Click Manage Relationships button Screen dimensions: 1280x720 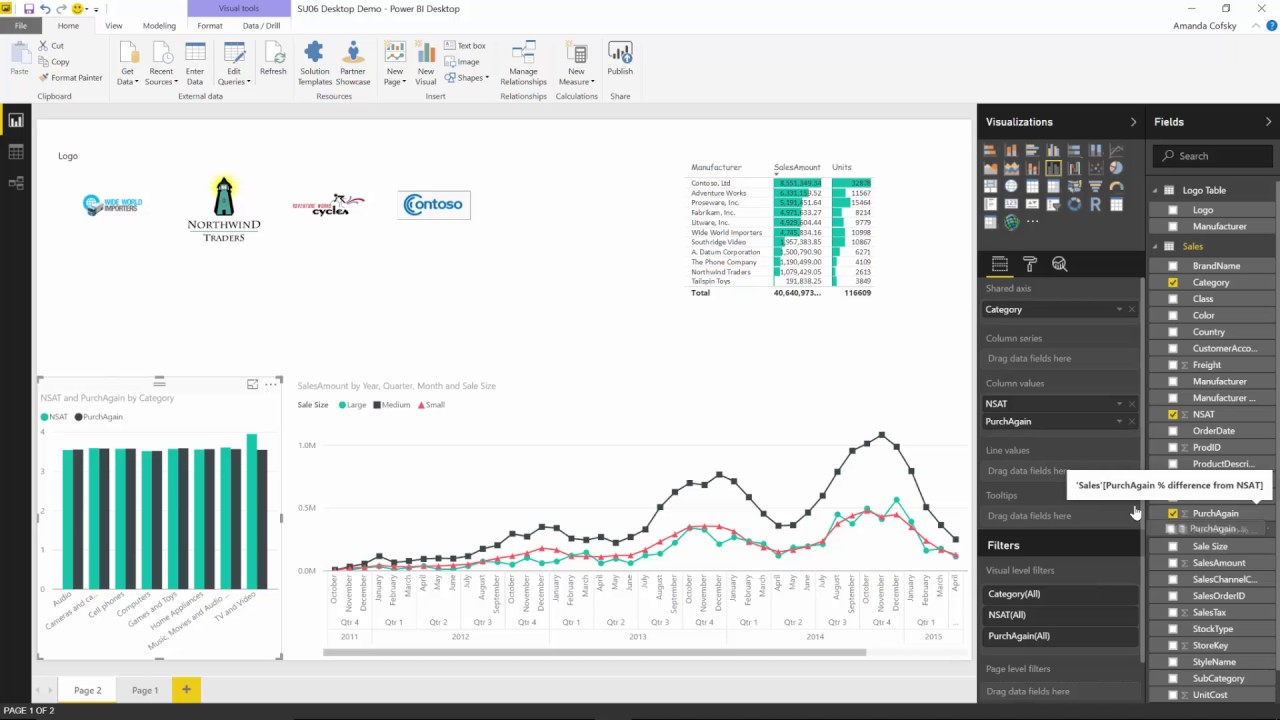coord(523,64)
